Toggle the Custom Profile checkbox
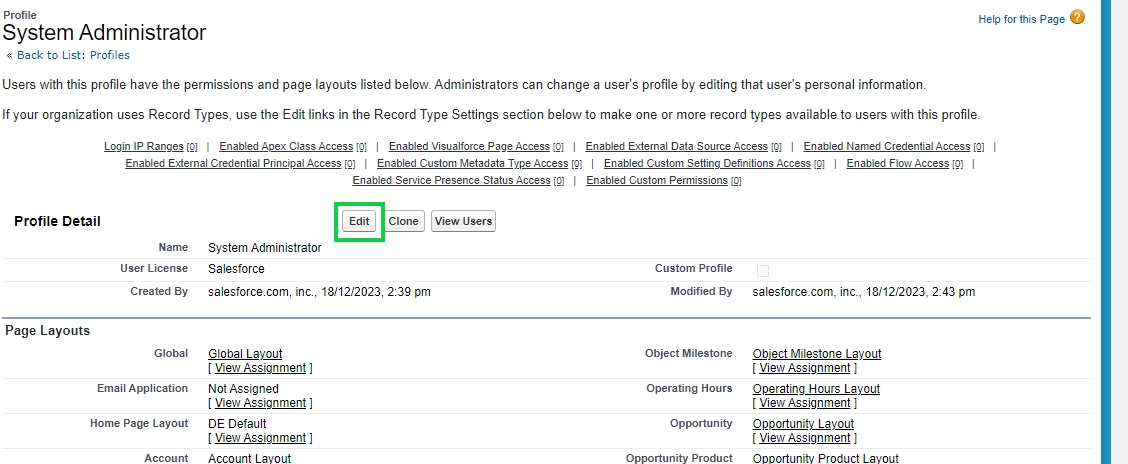The height and width of the screenshot is (464, 1128). click(763, 270)
